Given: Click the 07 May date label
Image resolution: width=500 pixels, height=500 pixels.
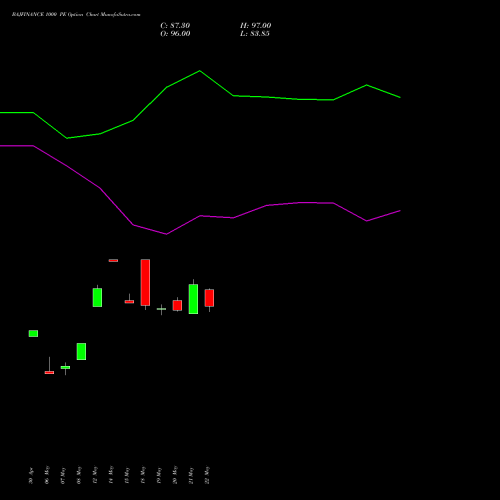Looking at the screenshot, I should (x=63, y=475).
